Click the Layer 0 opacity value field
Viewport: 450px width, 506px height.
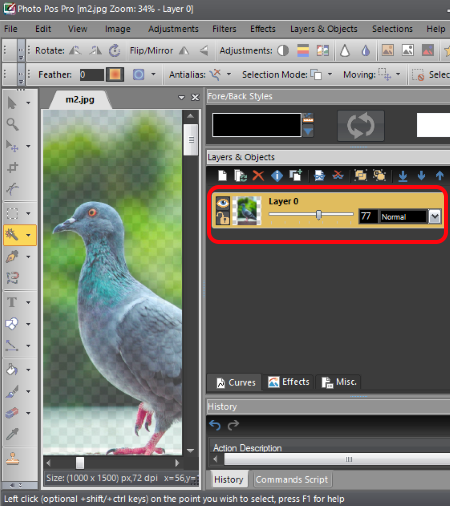(x=368, y=217)
